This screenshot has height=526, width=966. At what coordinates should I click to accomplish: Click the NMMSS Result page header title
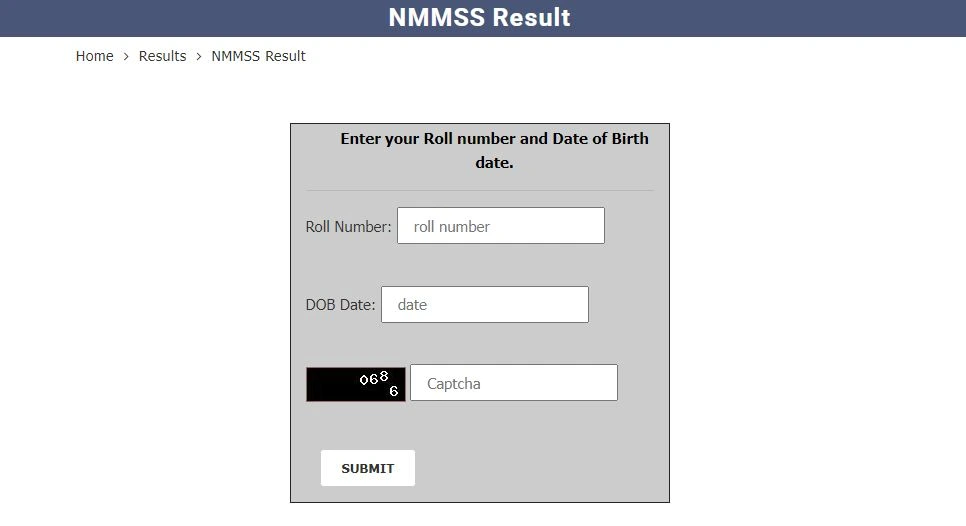(479, 18)
